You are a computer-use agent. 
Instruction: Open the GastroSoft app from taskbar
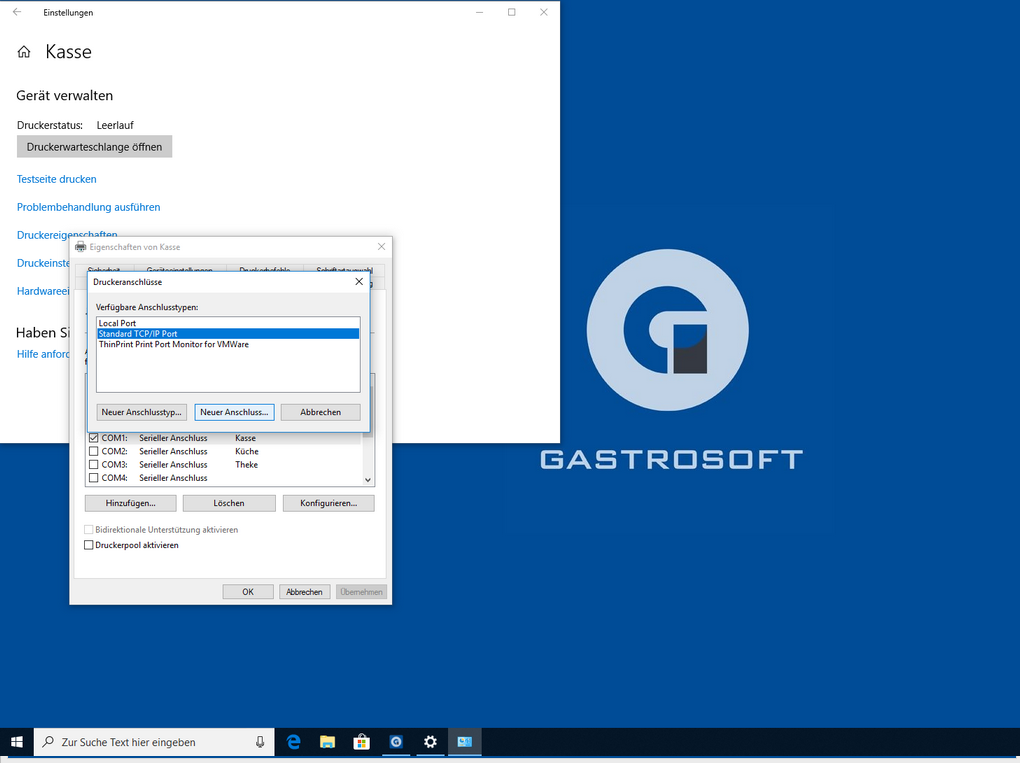pyautogui.click(x=396, y=742)
